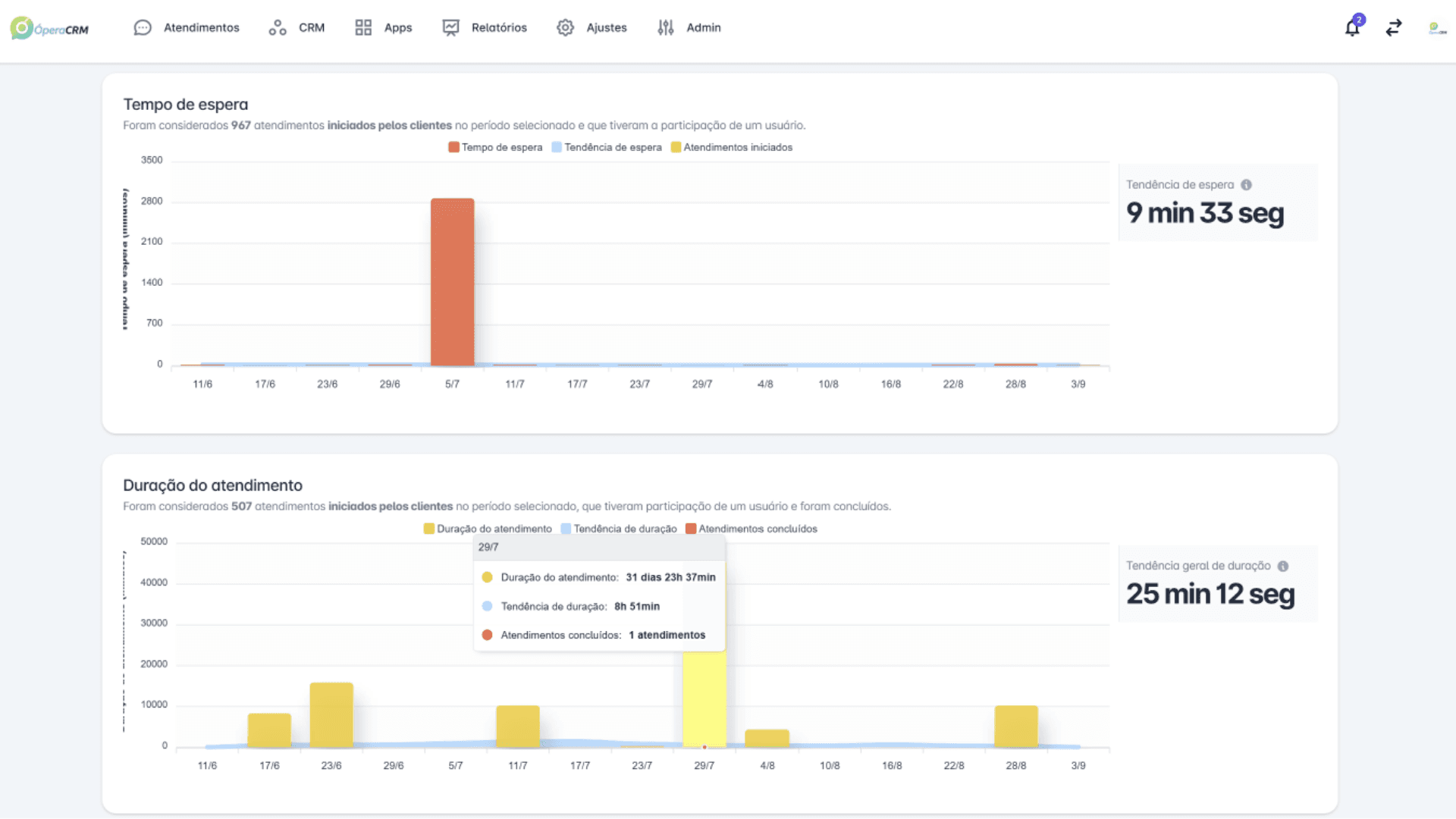Image resolution: width=1456 pixels, height=819 pixels.
Task: Toggle Atendimentos iniciados legend series
Action: 732,147
